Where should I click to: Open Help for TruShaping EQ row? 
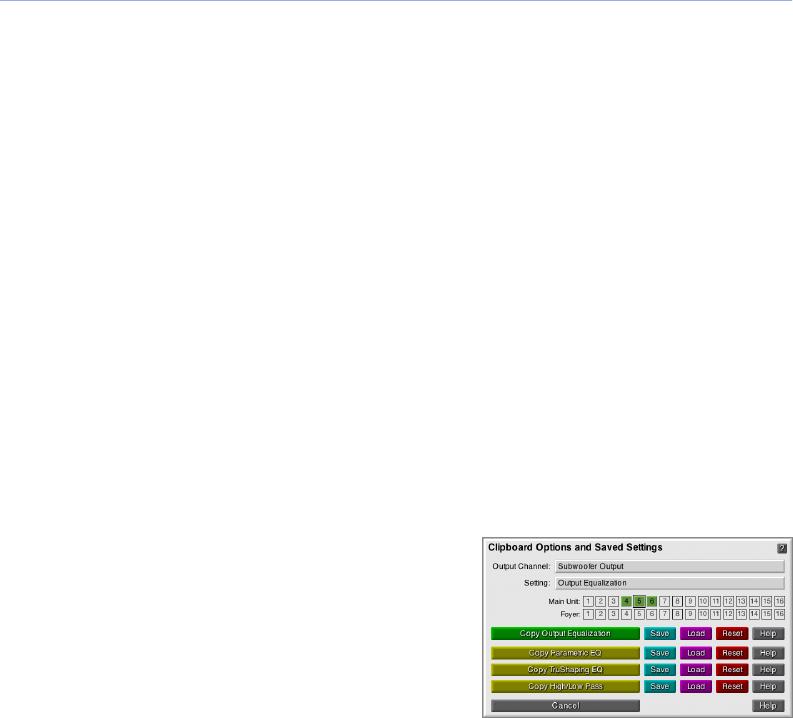pos(768,670)
